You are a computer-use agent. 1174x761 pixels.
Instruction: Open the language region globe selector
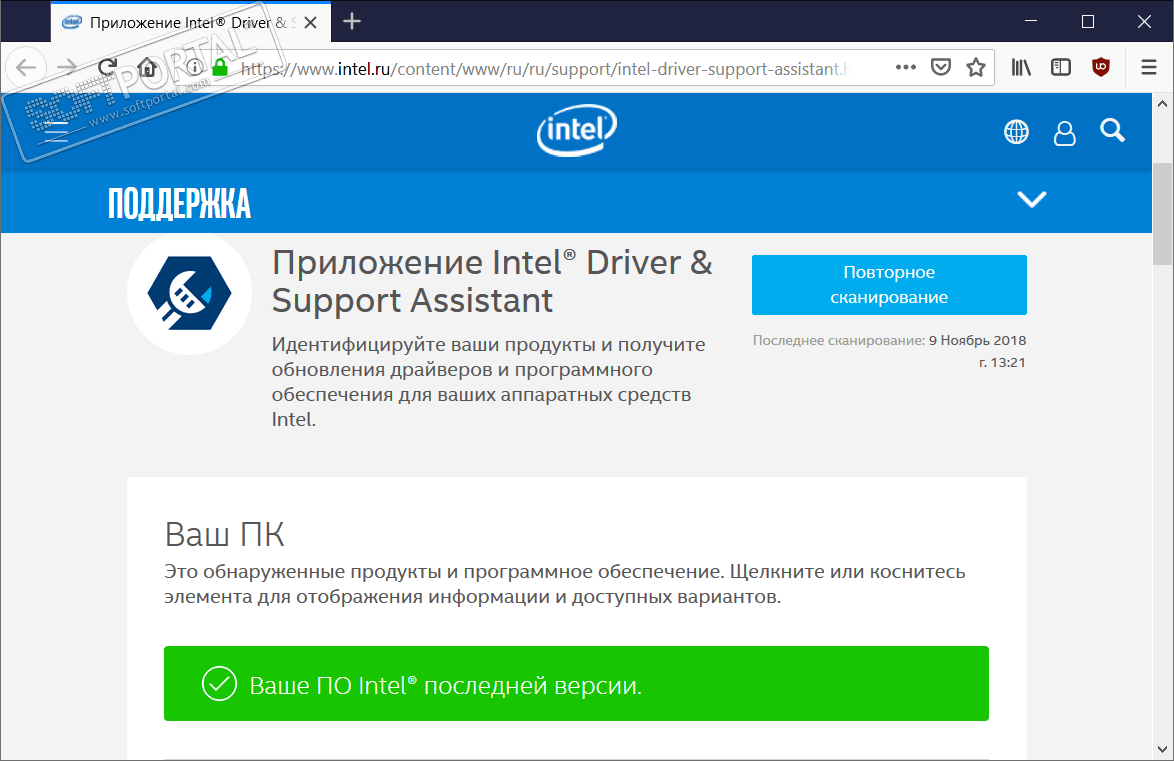pos(1016,132)
